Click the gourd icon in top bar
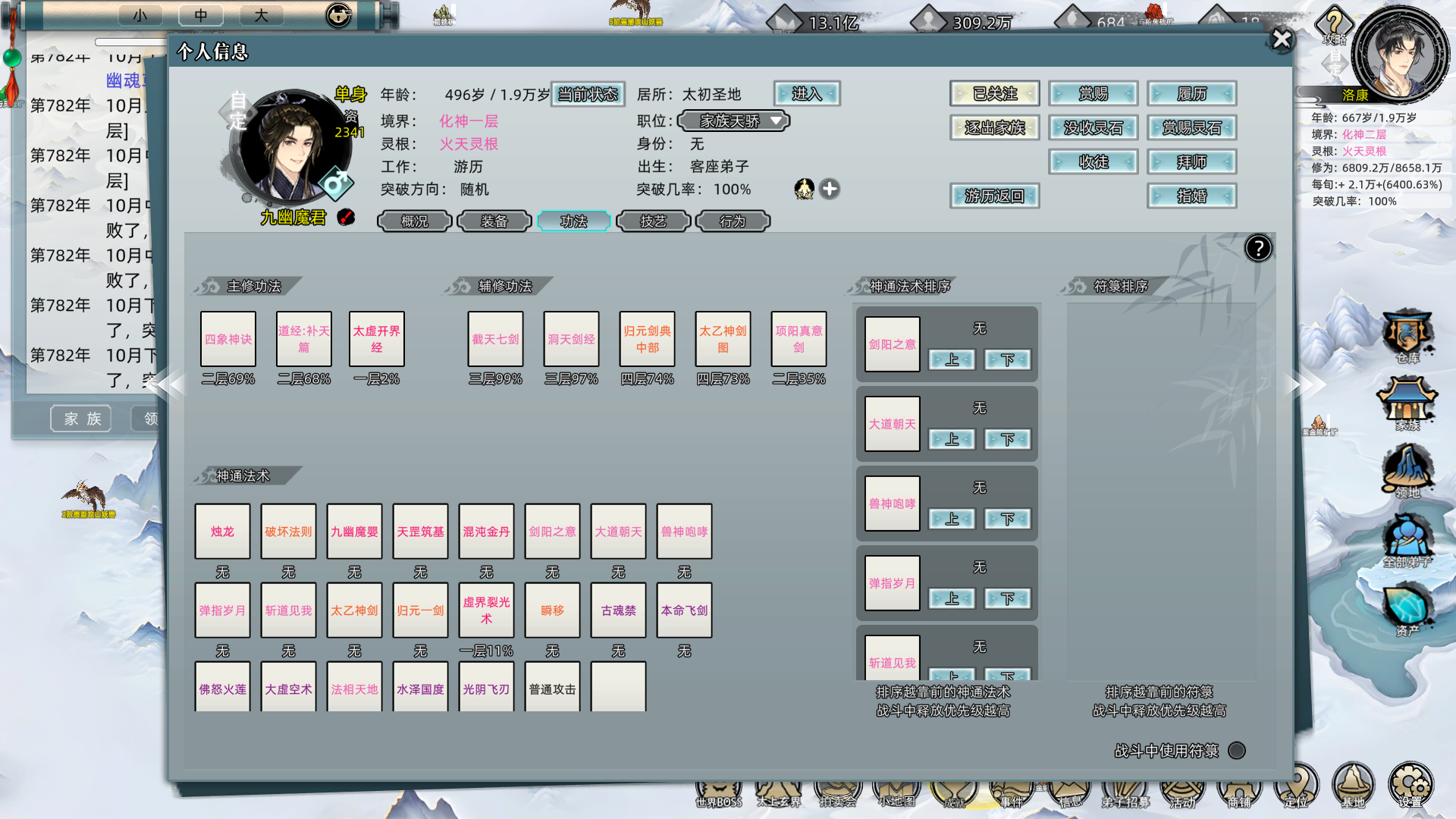Screen dimensions: 1456x819 [338, 14]
